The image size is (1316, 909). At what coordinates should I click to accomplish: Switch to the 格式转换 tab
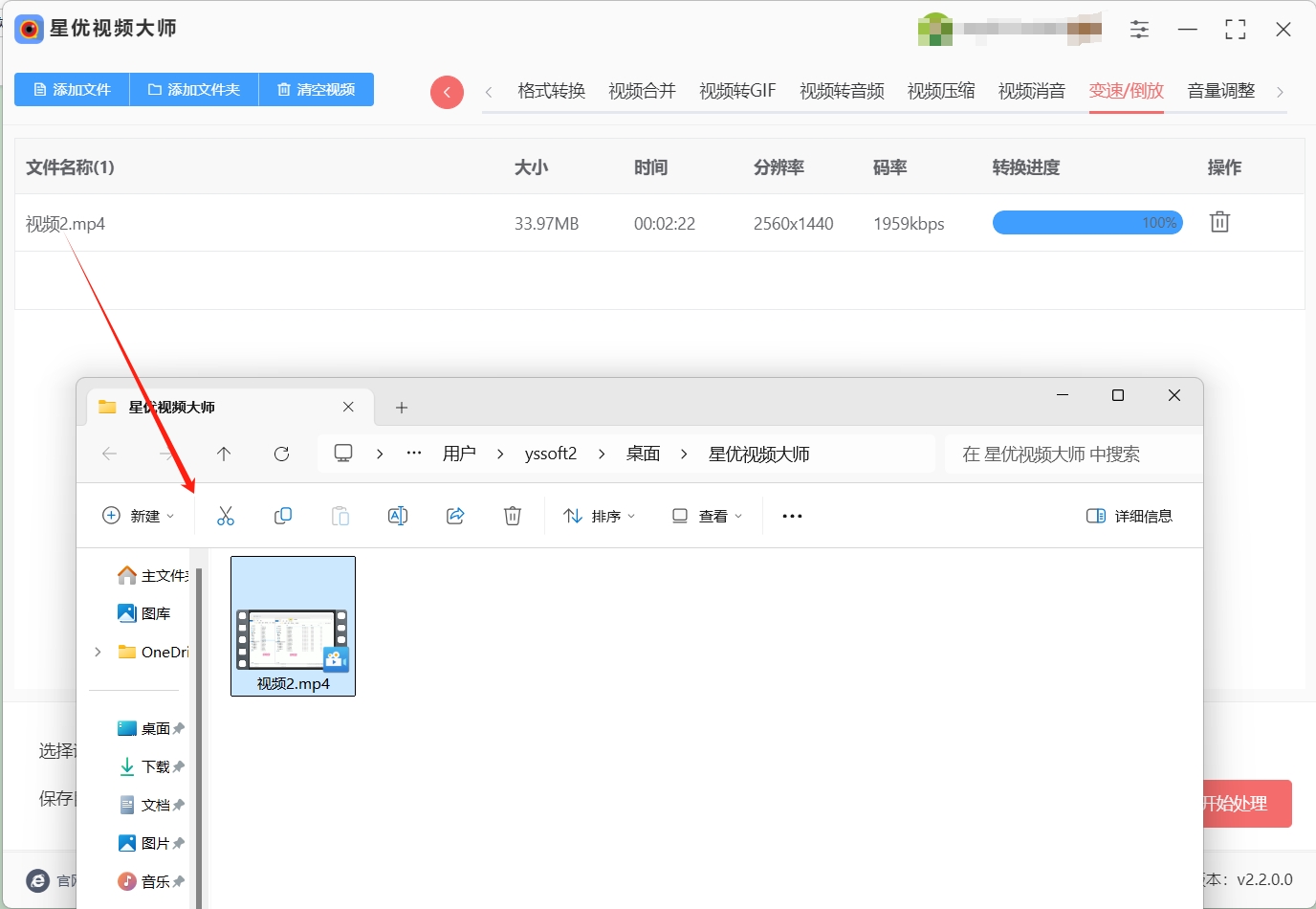click(x=551, y=91)
